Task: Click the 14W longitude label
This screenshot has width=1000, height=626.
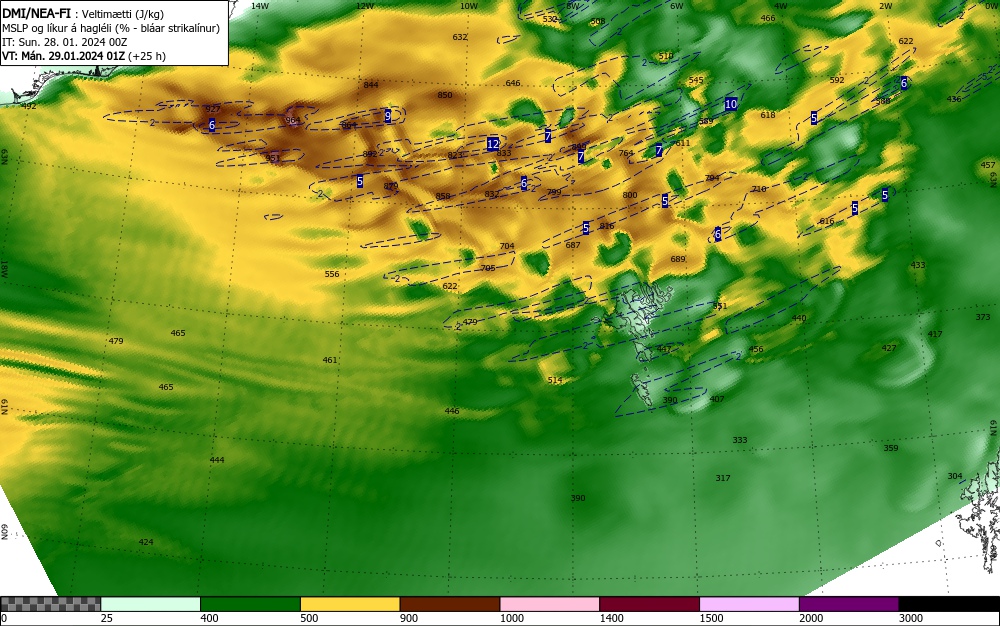Action: pos(259,6)
